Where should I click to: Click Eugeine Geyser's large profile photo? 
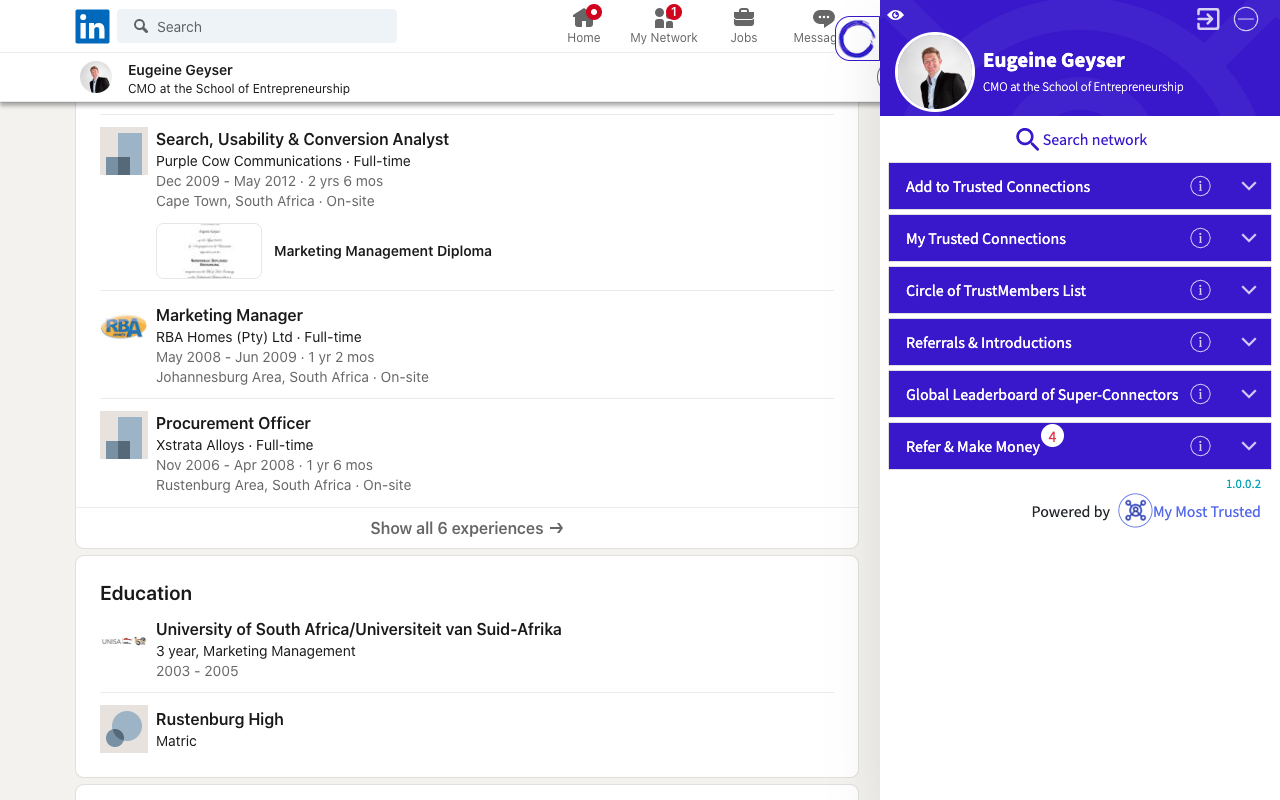(x=935, y=72)
